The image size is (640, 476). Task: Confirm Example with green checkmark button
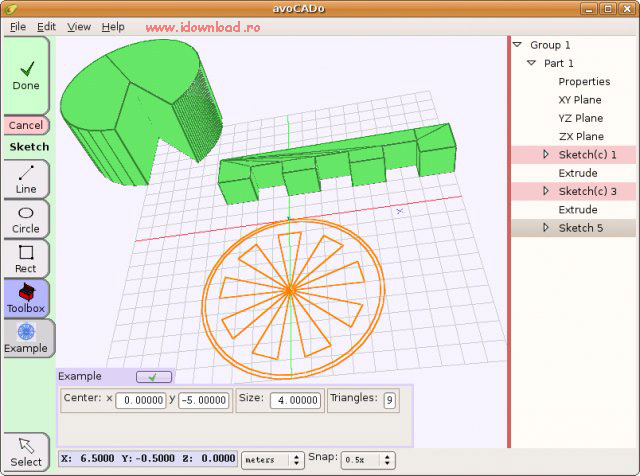pos(154,377)
